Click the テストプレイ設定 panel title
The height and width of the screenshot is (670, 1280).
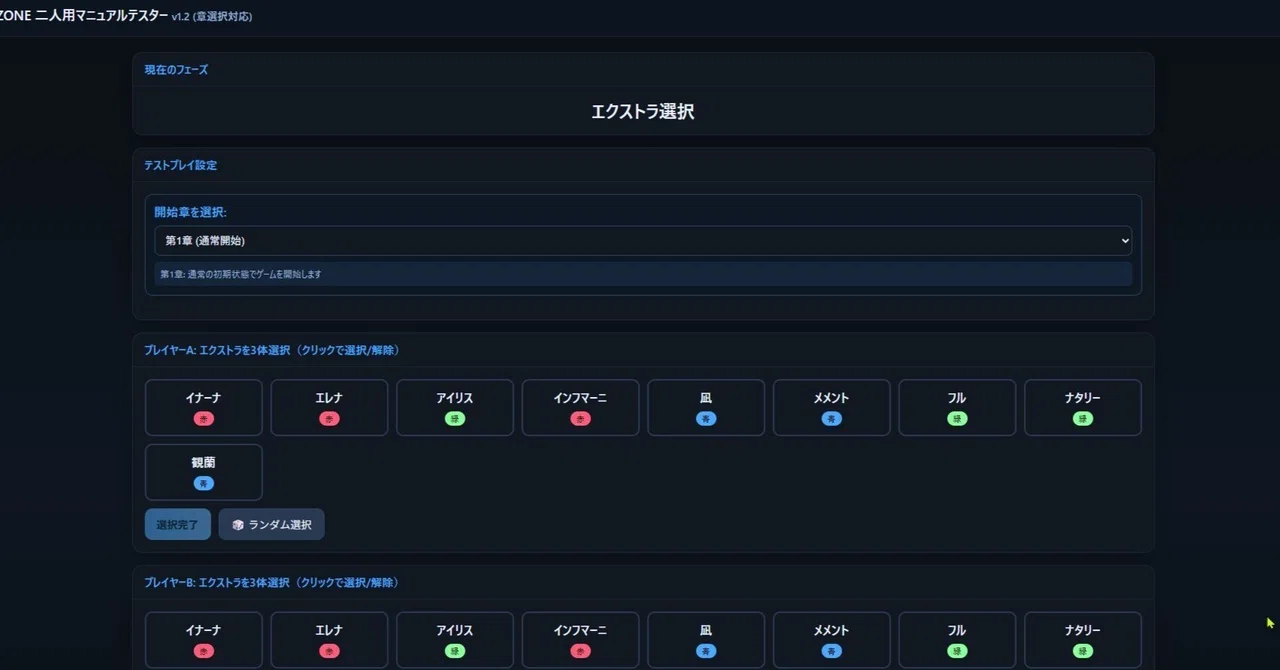(180, 165)
